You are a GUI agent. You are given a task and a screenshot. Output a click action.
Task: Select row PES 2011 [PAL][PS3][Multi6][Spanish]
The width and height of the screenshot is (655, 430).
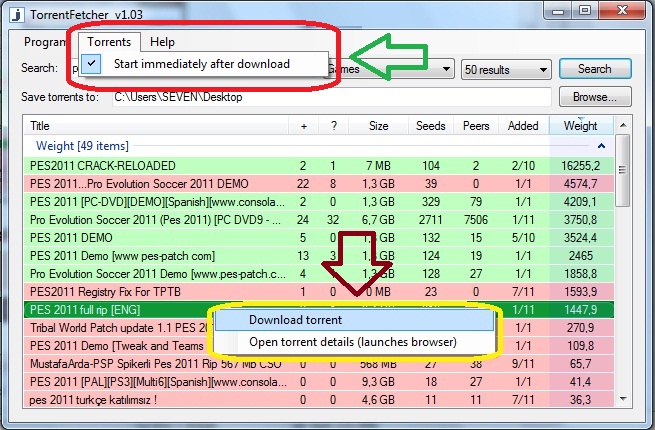tap(319, 382)
